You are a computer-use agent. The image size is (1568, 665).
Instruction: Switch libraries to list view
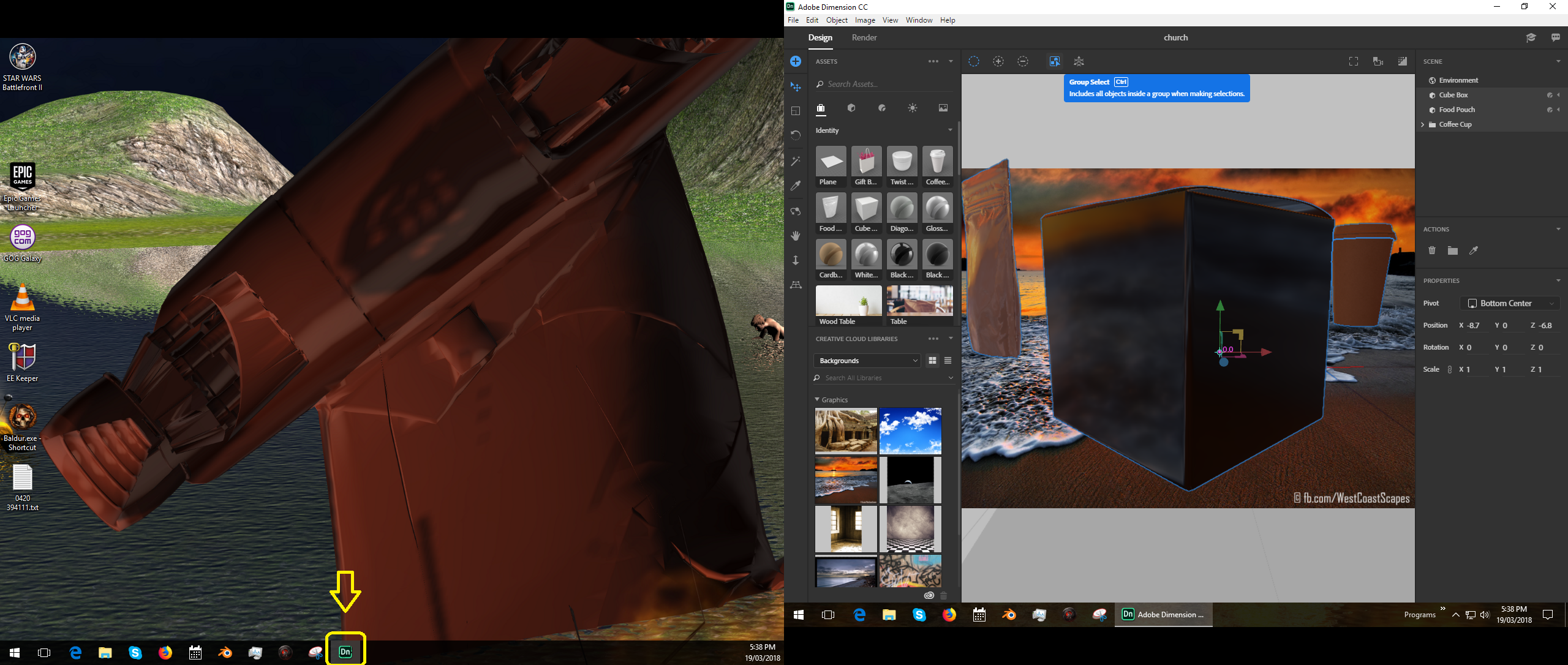(948, 361)
